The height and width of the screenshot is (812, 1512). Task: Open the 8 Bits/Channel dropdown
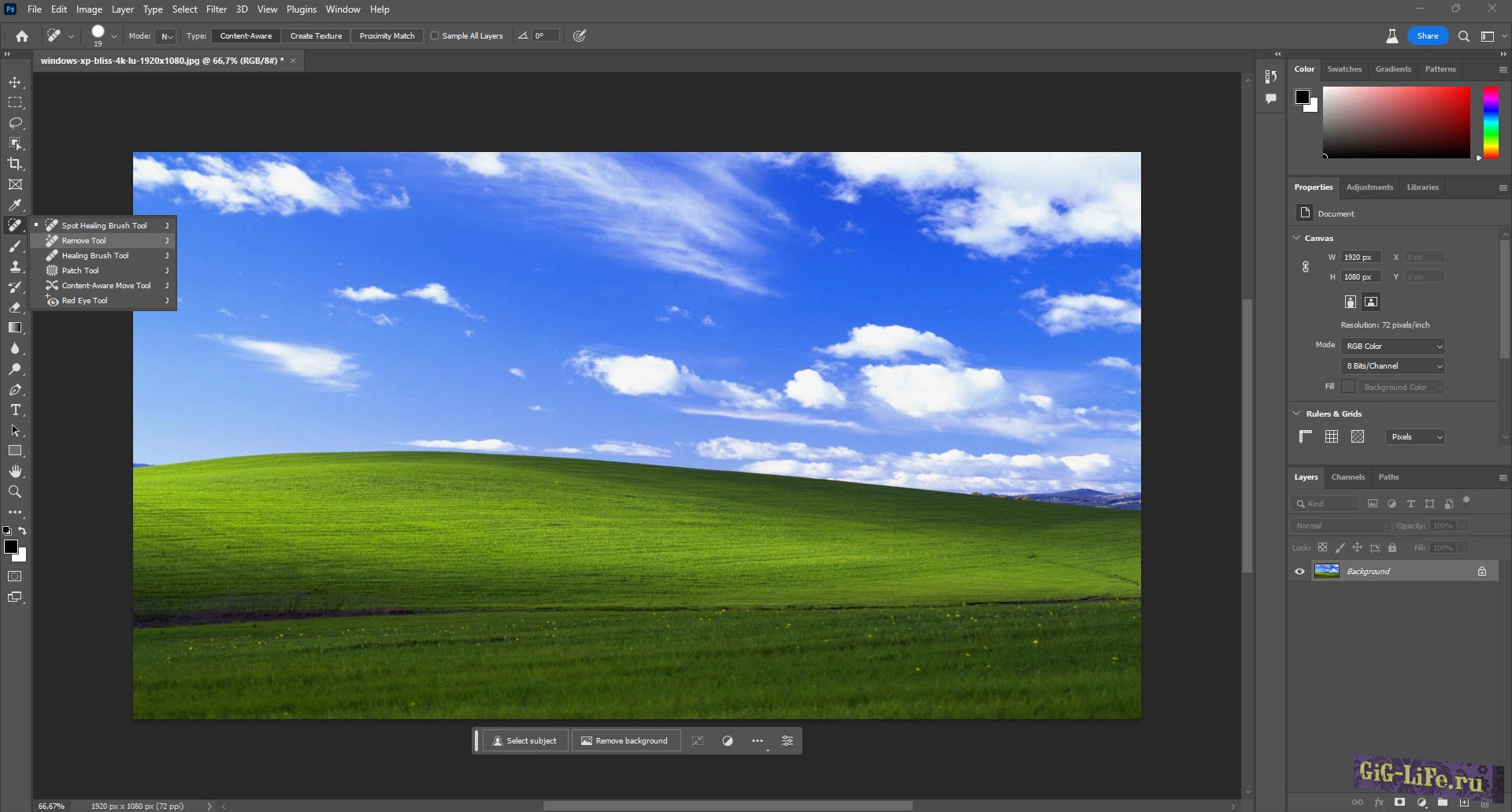[x=1393, y=366]
